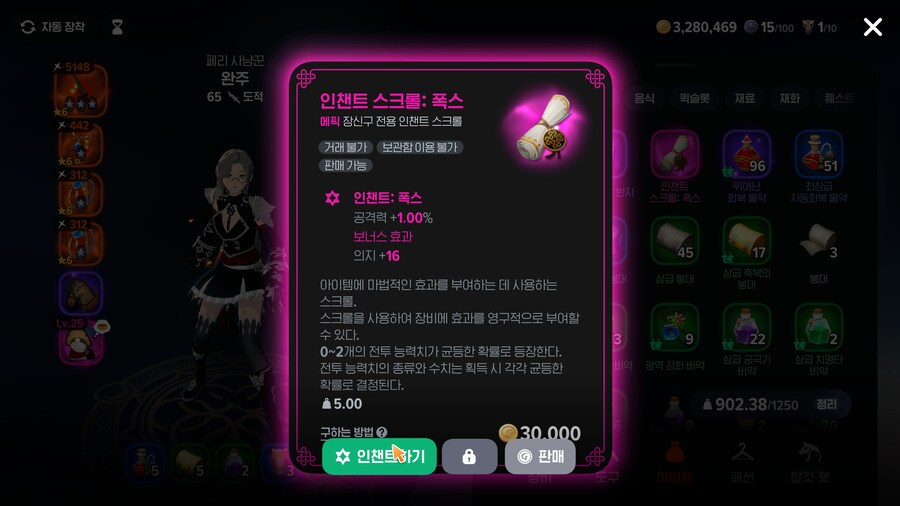Click the 정리 sort inventory button
Screen dimensions: 900x506
(826, 404)
